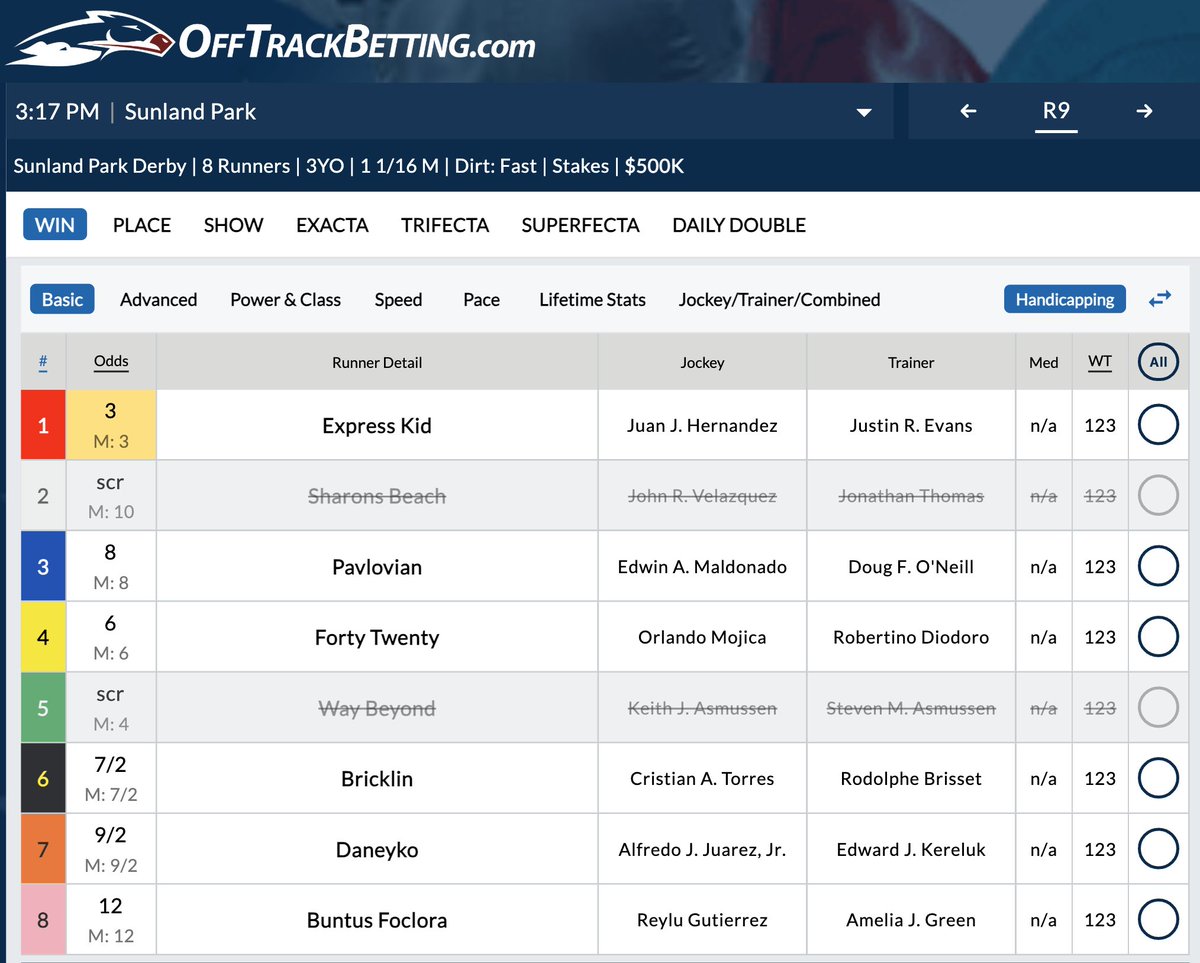This screenshot has height=963, width=1200.
Task: Click Express Kid's number 1 saddle cloth
Action: click(x=42, y=424)
